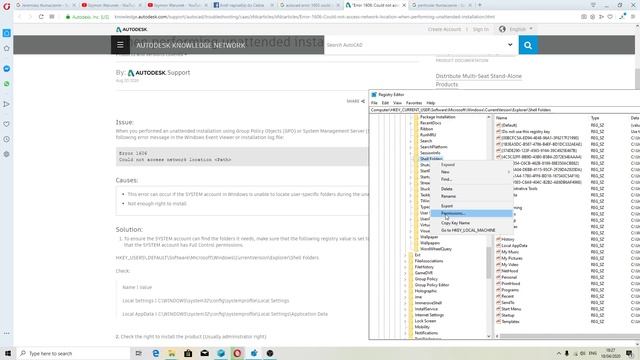Show hidden tray icons chevron
Viewport: 640px width, 360px height.
click(x=558, y=353)
